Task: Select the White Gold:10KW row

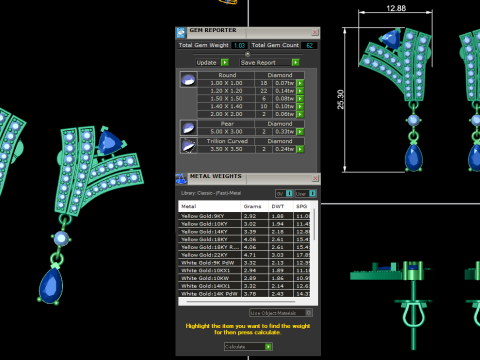Action: point(244,278)
